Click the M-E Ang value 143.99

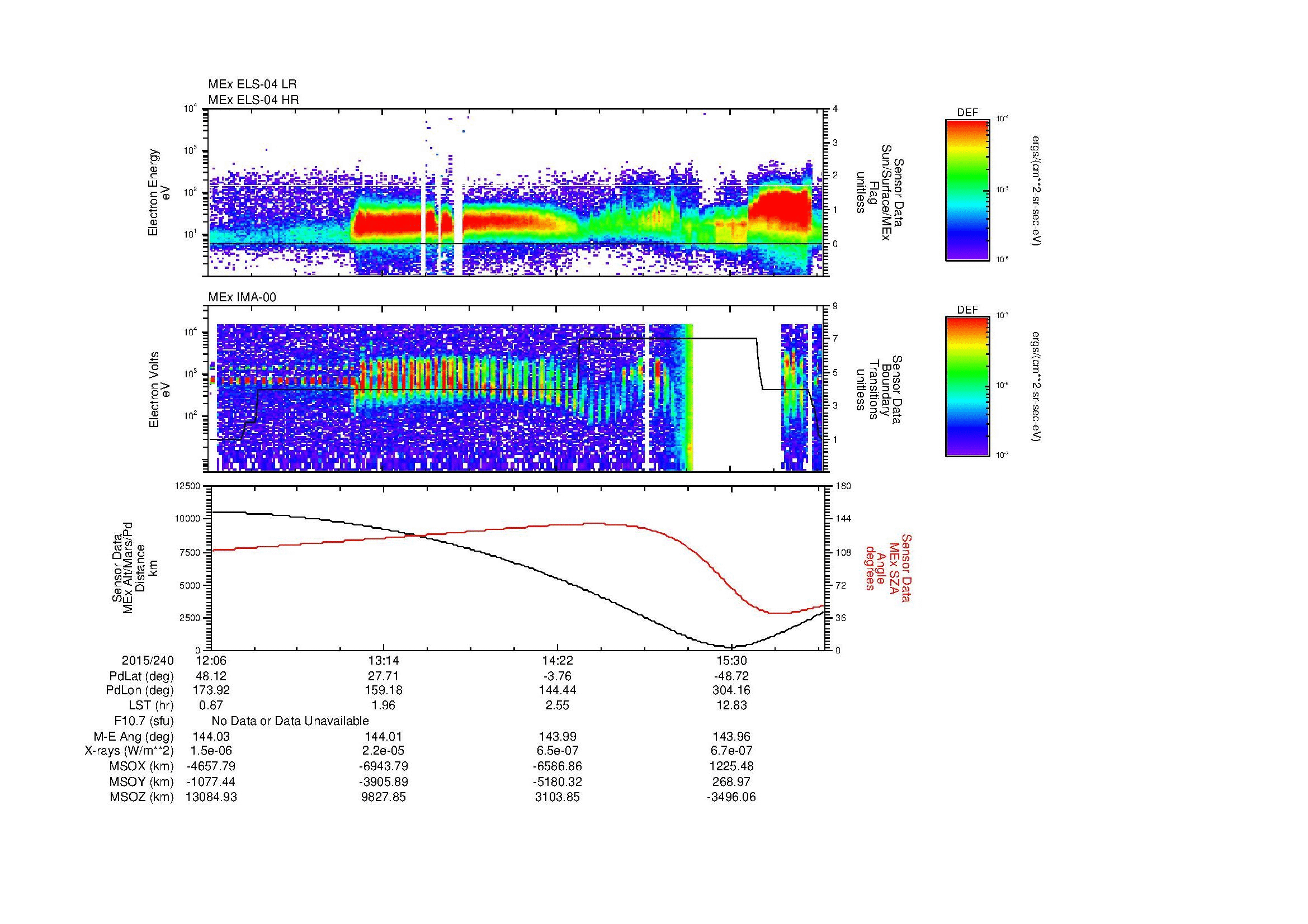[x=557, y=737]
